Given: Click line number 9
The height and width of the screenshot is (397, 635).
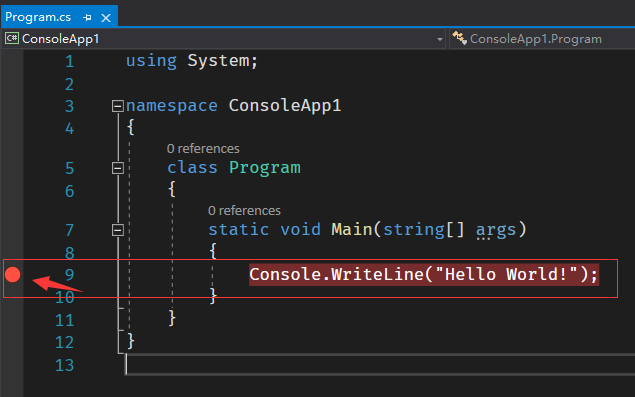Looking at the screenshot, I should 70,275.
